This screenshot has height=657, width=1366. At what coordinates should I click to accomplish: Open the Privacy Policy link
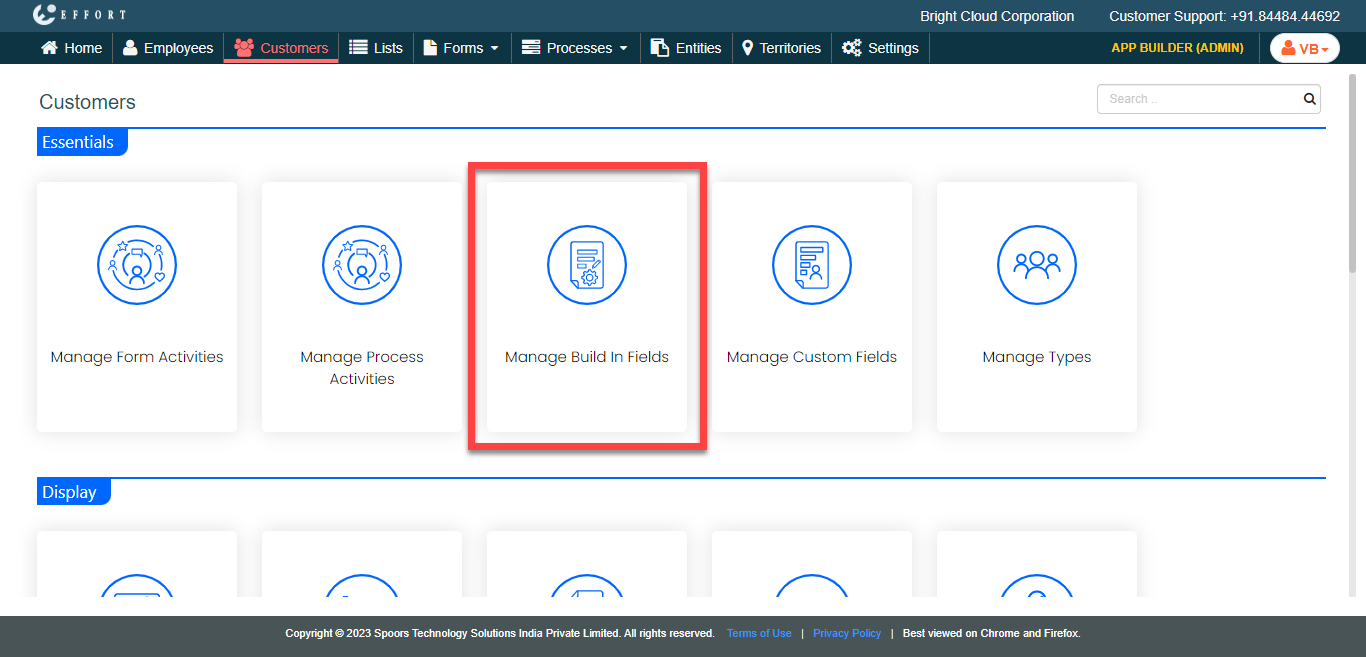847,633
